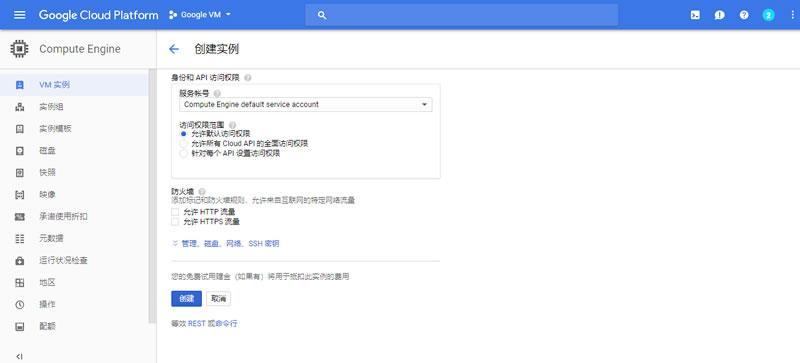Click the Google Cloud Platform logo text
Image resolution: width=800 pixels, height=363 pixels.
coord(98,15)
